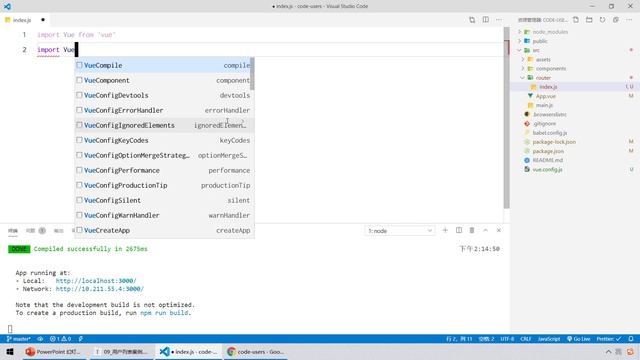The height and width of the screenshot is (360, 640).
Task: Click the lightning bolt status bar icon
Action: pos(81,339)
